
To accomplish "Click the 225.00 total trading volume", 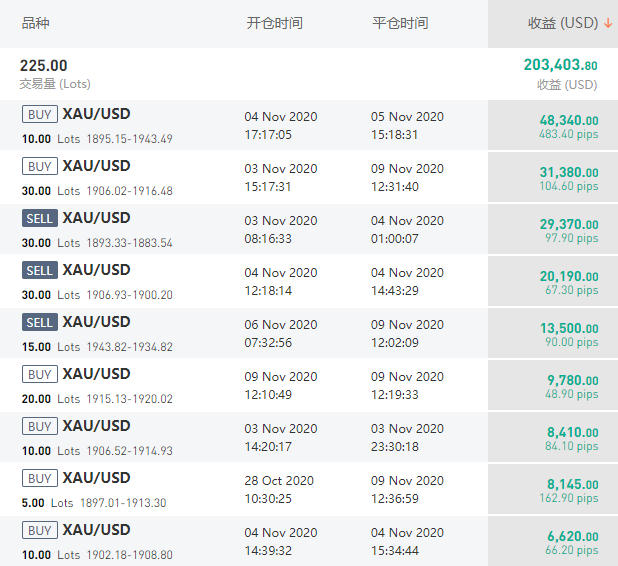I will click(x=44, y=66).
